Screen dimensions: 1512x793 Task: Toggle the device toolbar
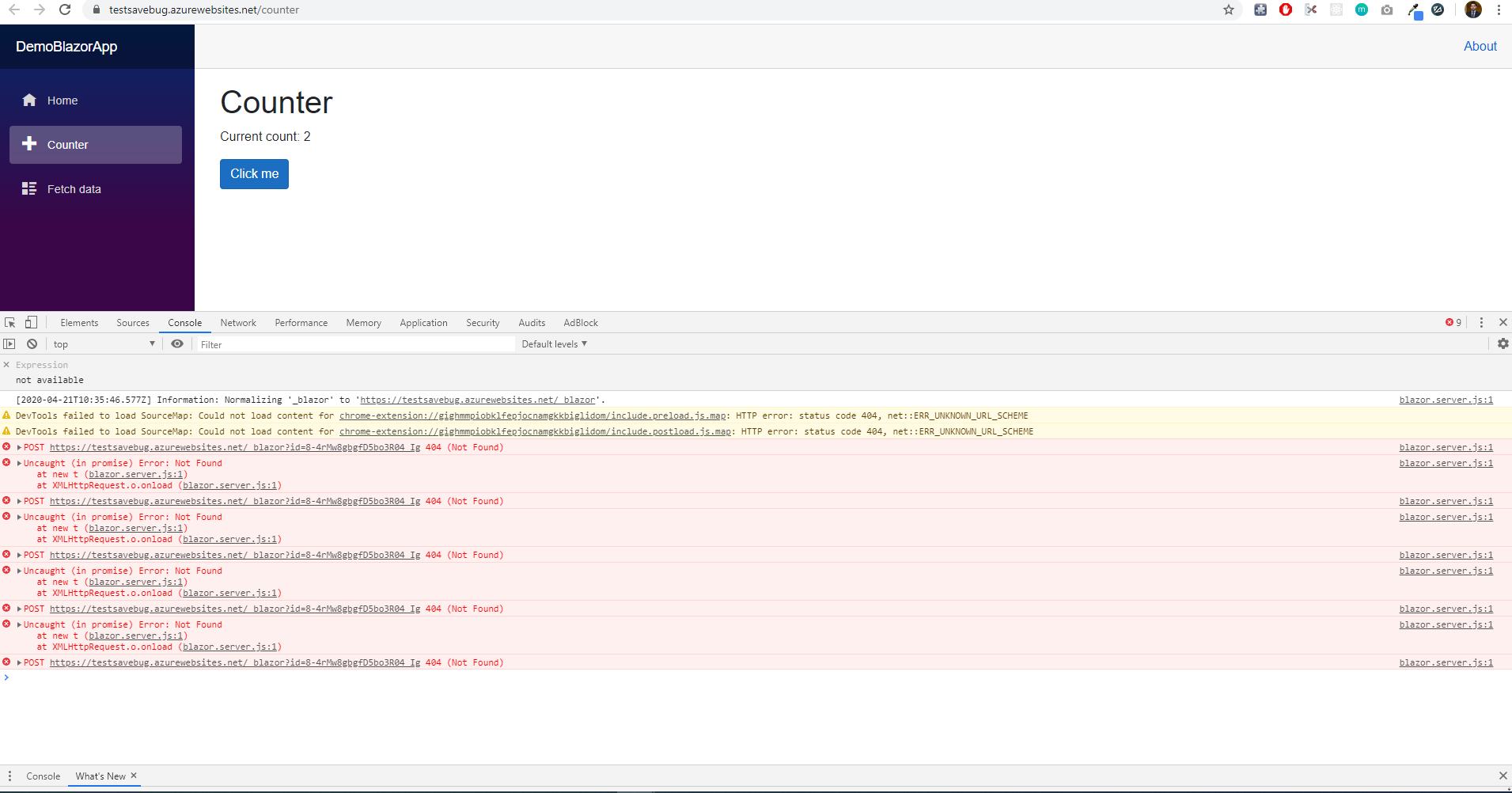click(x=31, y=322)
